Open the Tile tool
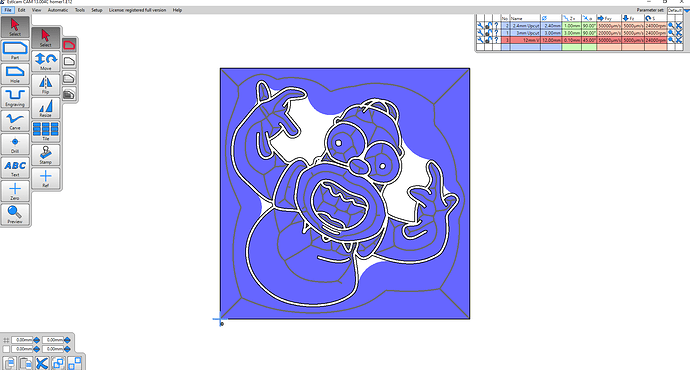 (x=46, y=131)
